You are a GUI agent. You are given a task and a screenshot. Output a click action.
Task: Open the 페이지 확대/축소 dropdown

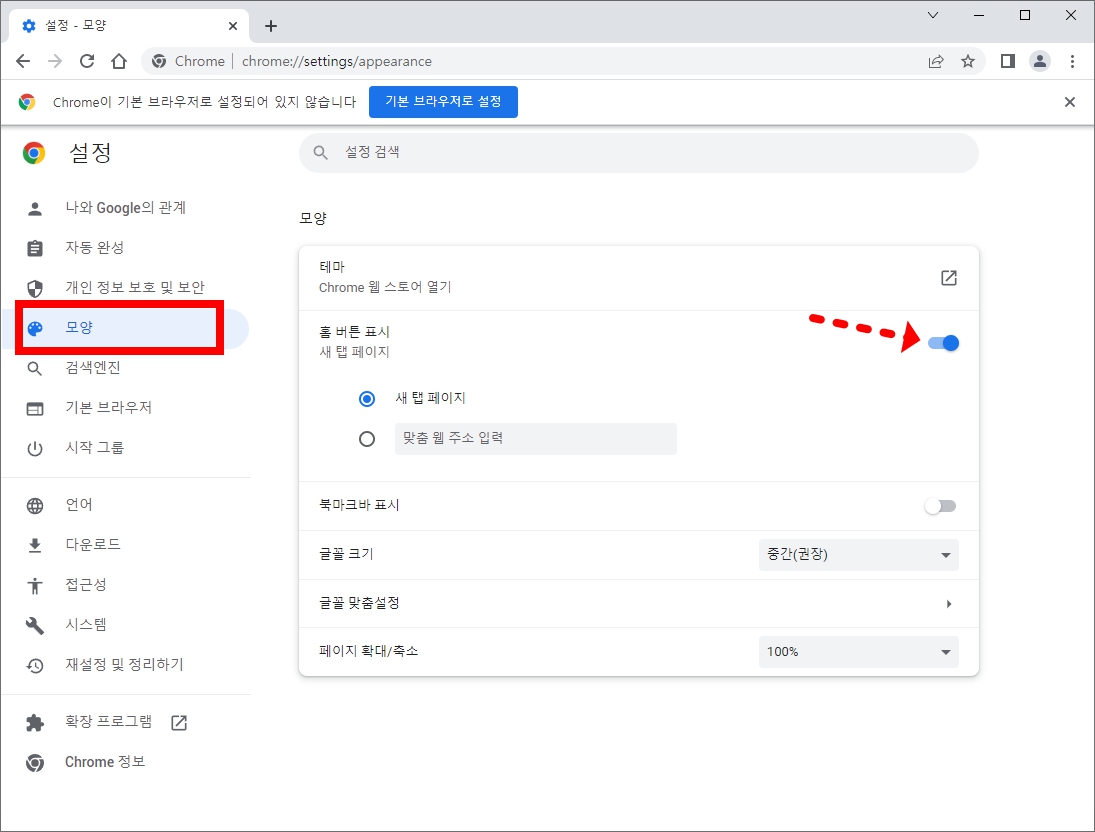click(857, 651)
